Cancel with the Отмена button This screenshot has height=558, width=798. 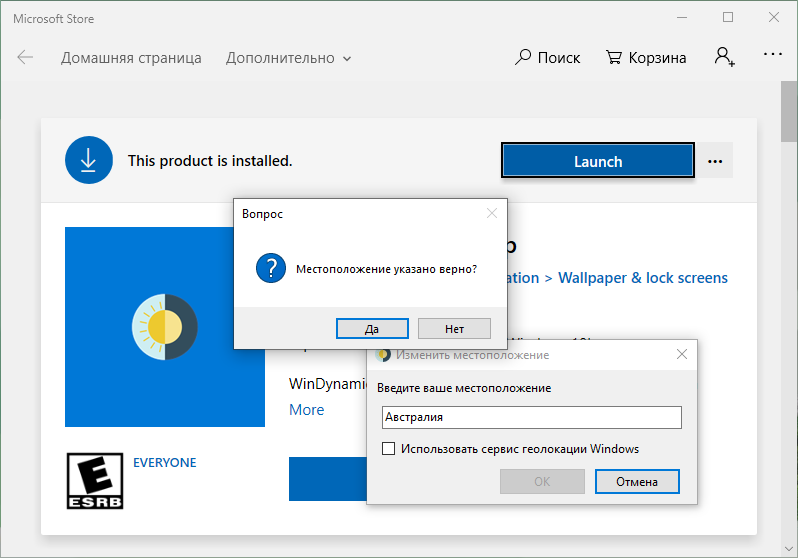coord(637,481)
